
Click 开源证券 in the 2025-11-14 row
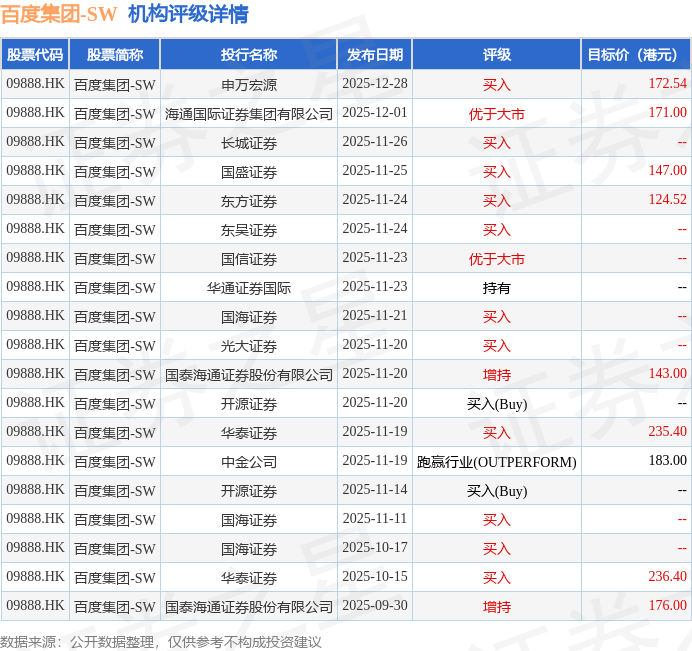click(x=249, y=490)
